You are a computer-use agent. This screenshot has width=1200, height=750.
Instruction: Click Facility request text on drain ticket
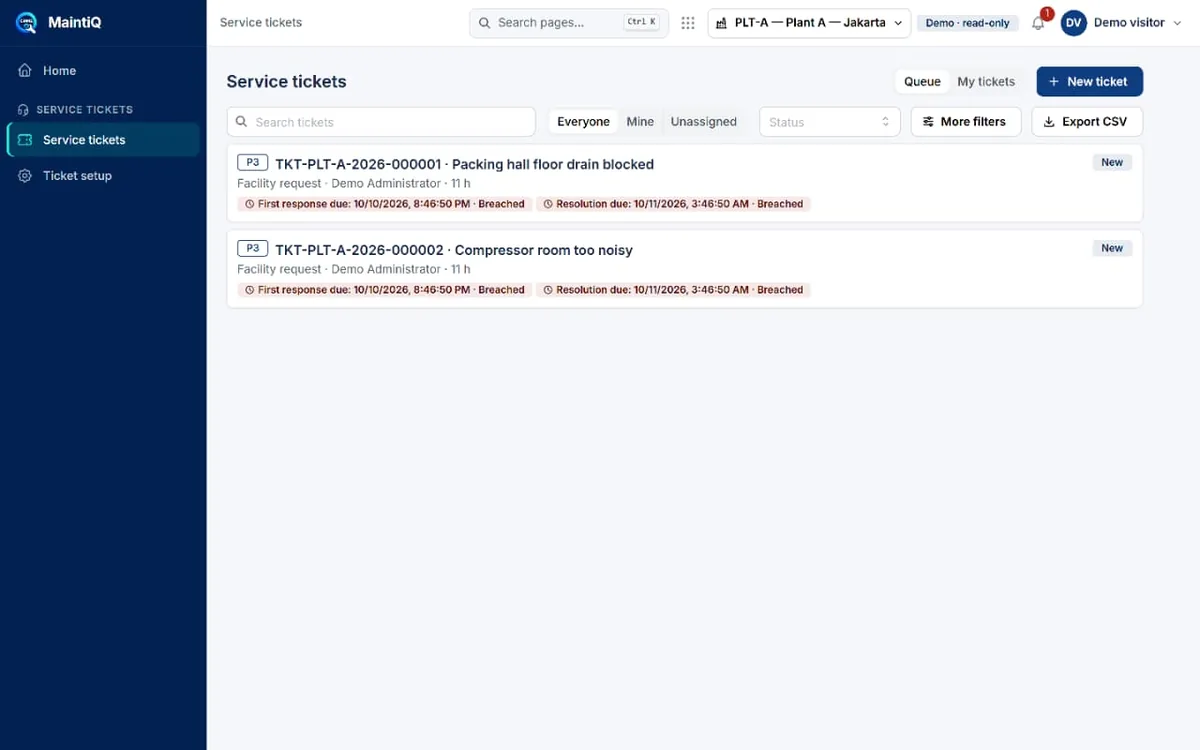point(279,184)
